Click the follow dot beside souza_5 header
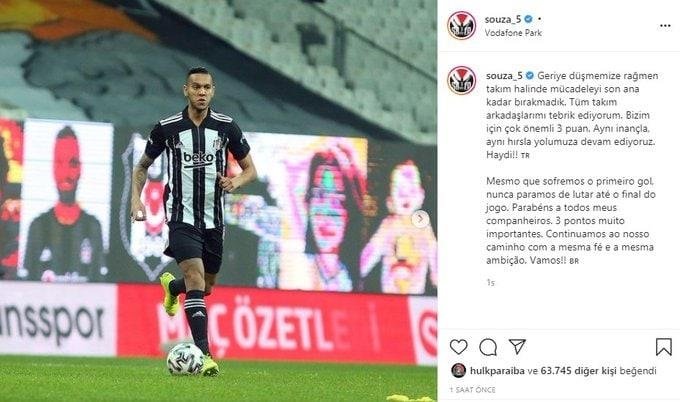The width and height of the screenshot is (680, 402). click(539, 19)
